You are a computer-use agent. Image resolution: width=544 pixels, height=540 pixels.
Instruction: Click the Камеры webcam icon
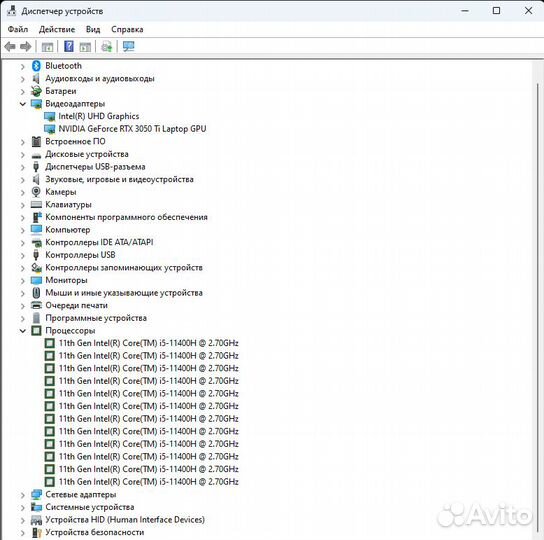(36, 192)
